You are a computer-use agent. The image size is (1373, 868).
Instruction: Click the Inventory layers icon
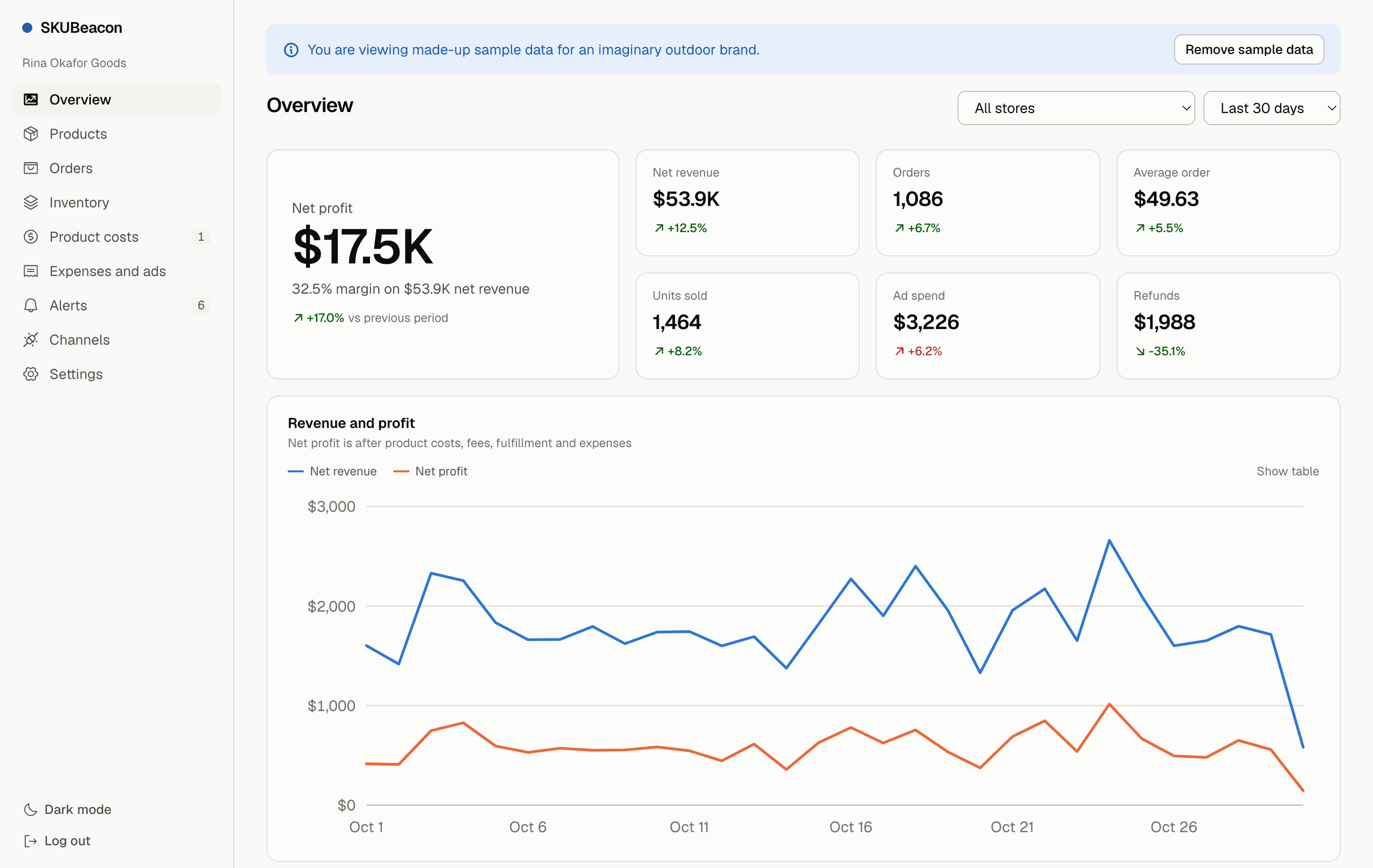(x=31, y=202)
